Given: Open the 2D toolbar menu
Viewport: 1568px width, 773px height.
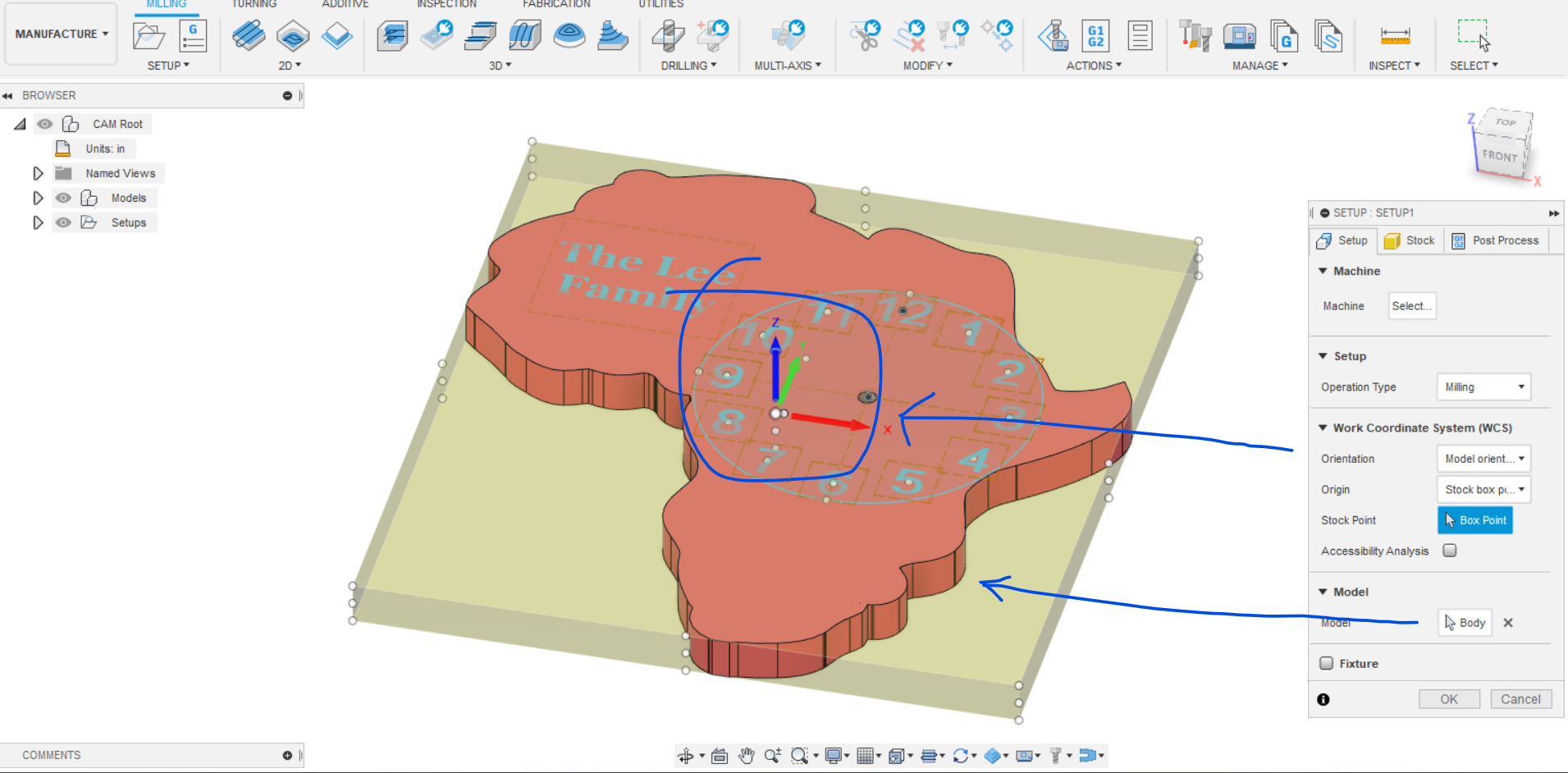Looking at the screenshot, I should pos(290,66).
